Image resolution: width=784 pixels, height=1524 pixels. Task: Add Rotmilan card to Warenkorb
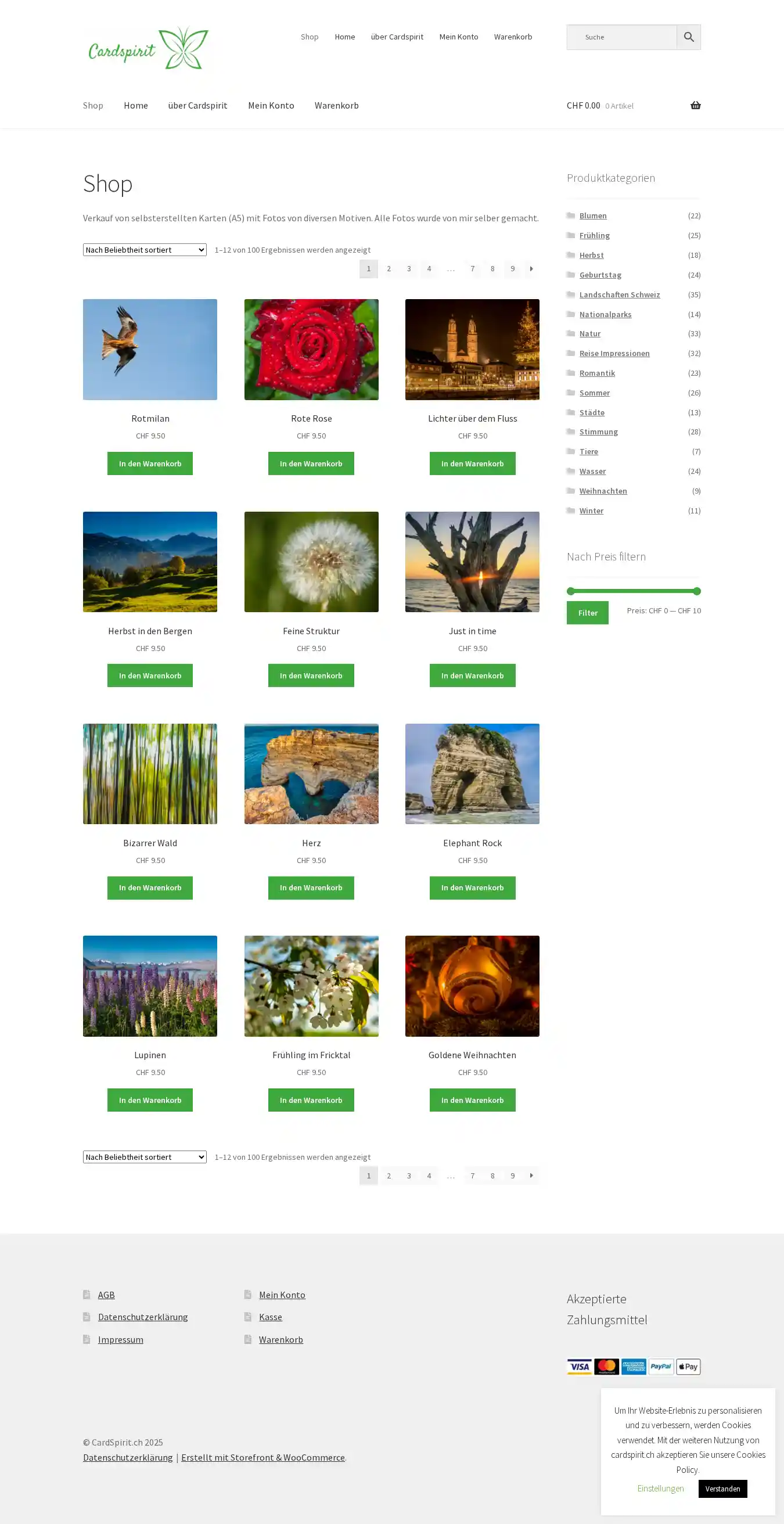(x=150, y=463)
